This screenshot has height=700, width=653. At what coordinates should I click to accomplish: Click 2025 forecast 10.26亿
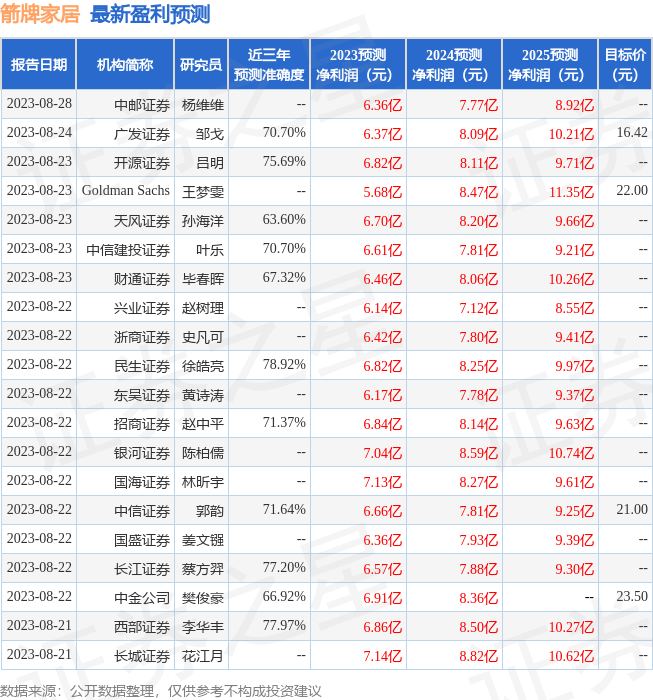571,279
